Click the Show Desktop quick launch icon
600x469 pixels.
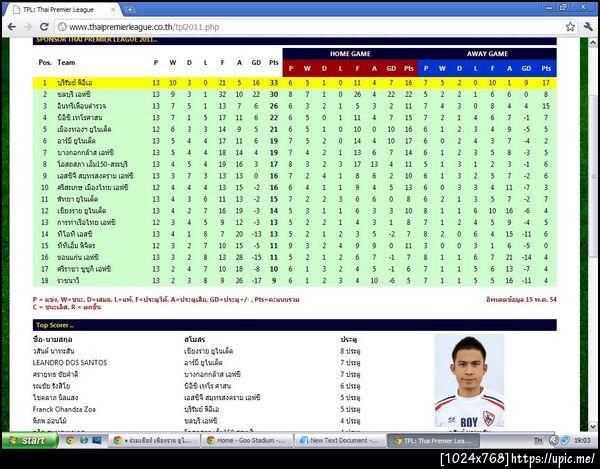[97, 440]
